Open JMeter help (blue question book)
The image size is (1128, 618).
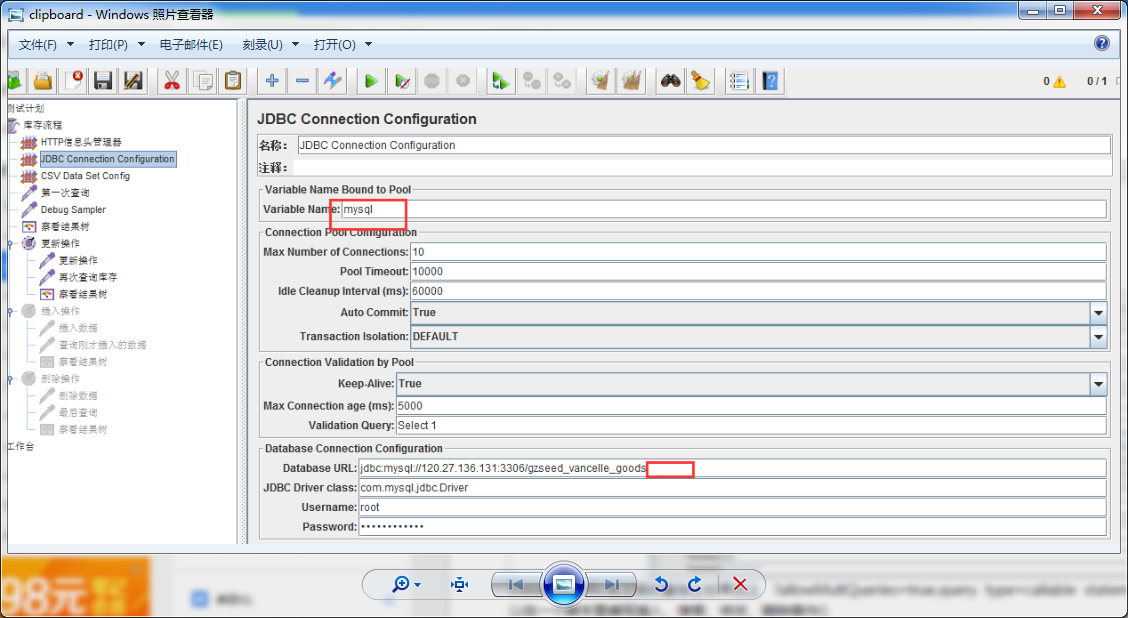click(770, 81)
